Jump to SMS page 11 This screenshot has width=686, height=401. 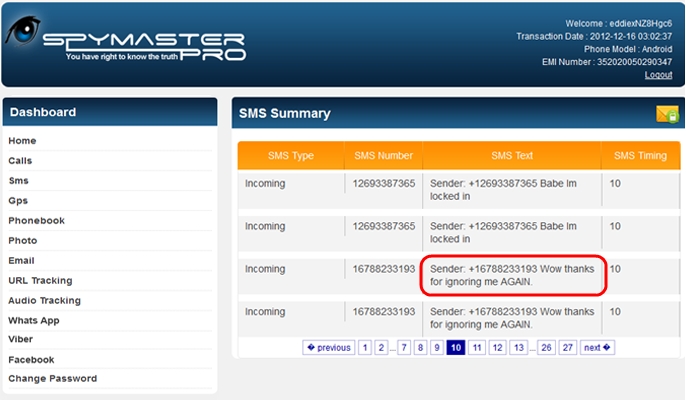[477, 348]
